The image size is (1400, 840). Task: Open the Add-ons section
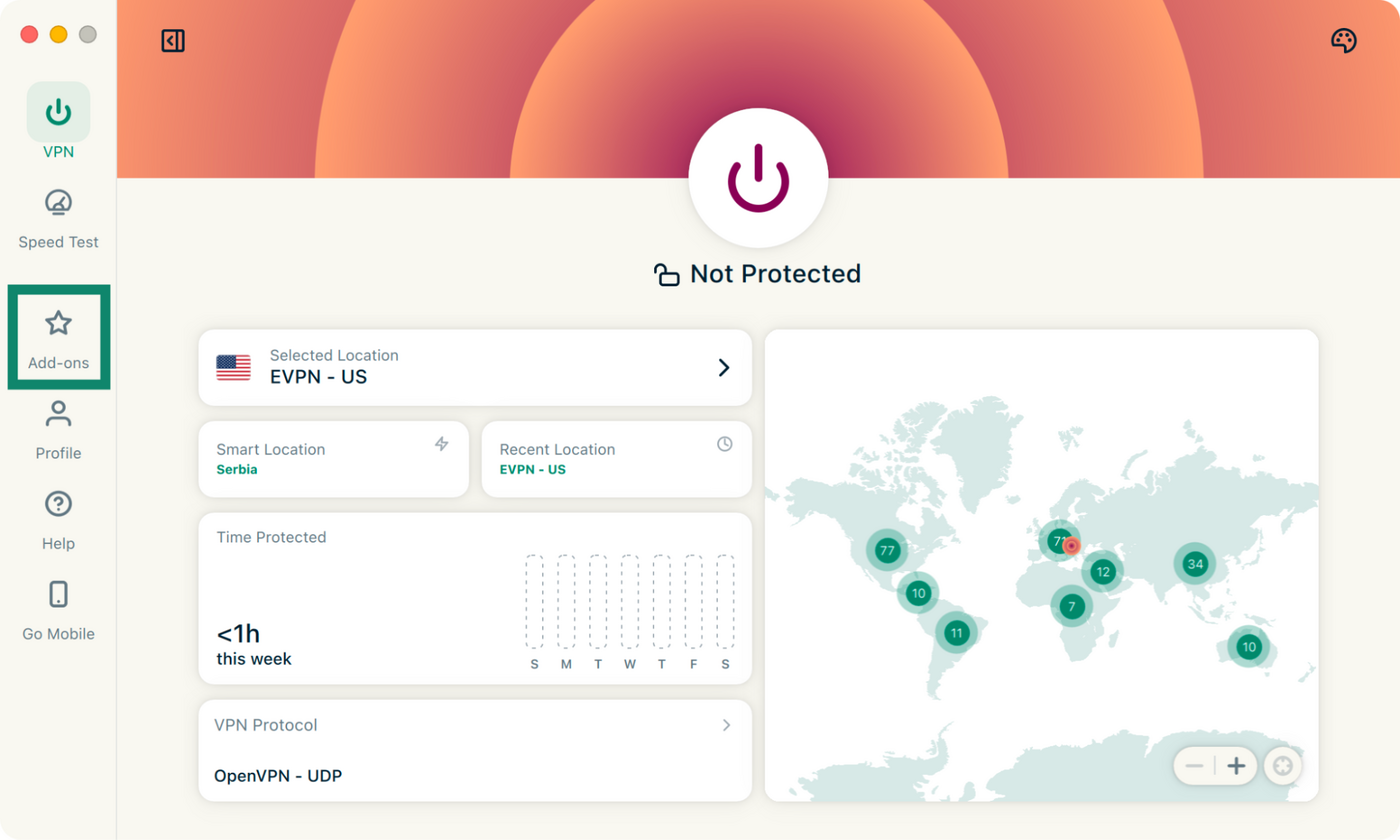click(x=59, y=338)
